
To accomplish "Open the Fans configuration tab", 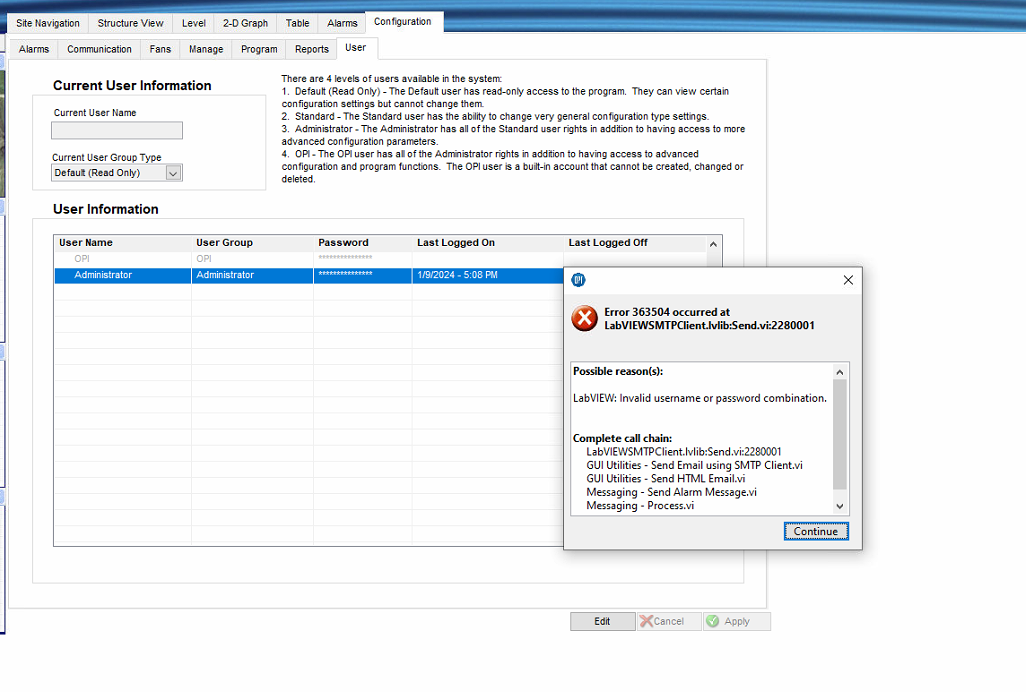I will [159, 48].
